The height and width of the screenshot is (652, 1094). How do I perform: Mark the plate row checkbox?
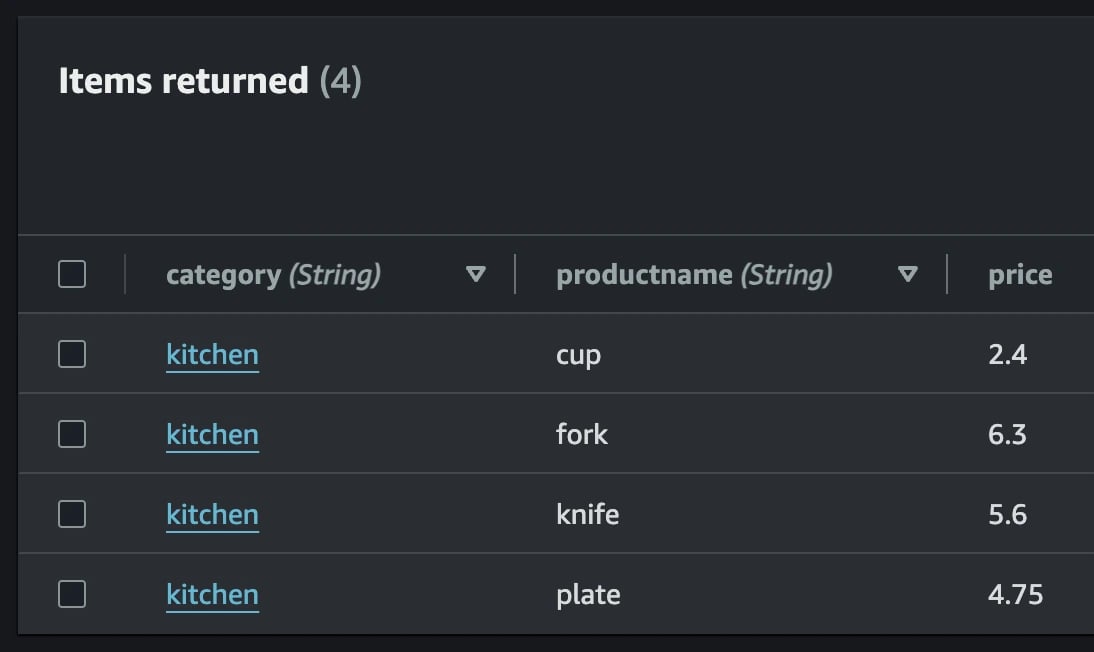point(72,594)
